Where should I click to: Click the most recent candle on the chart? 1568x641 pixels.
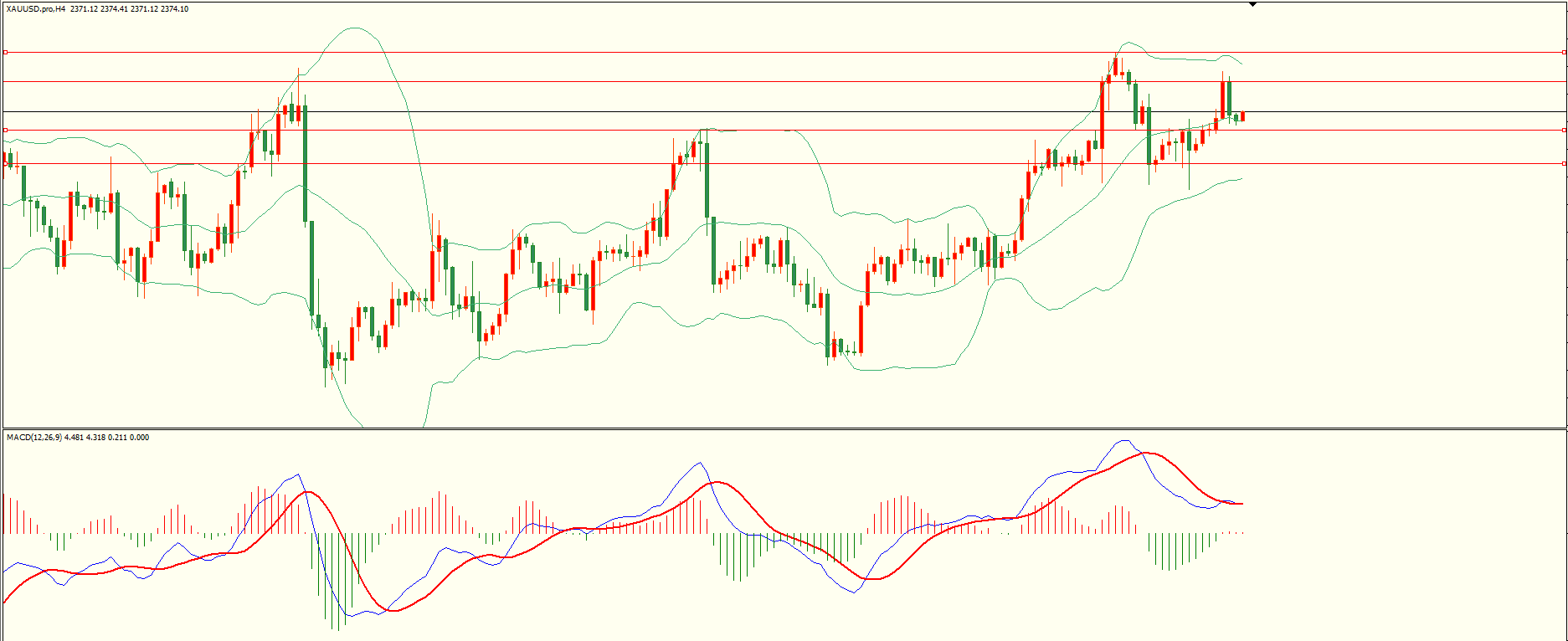click(1243, 116)
